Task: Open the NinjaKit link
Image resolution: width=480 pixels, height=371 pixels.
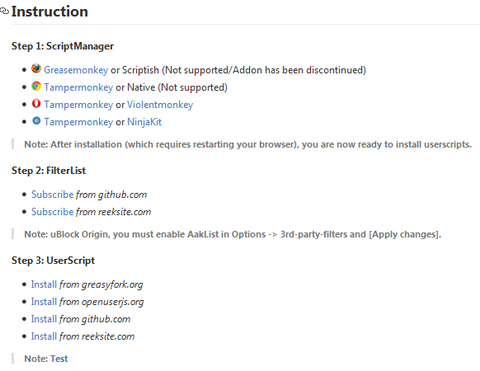Action: click(144, 122)
